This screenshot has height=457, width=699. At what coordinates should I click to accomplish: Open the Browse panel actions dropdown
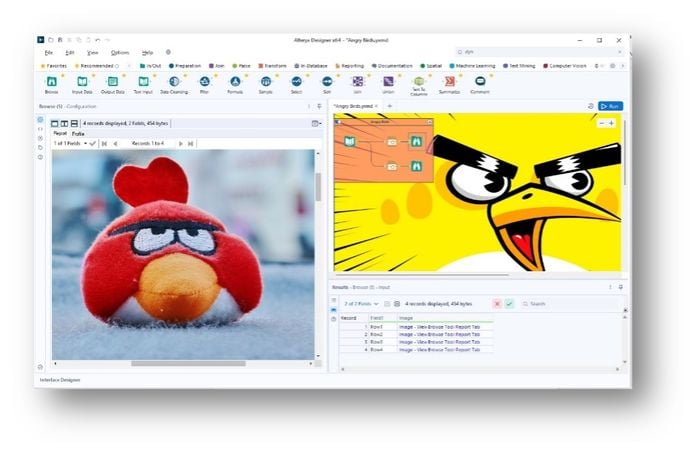click(317, 124)
